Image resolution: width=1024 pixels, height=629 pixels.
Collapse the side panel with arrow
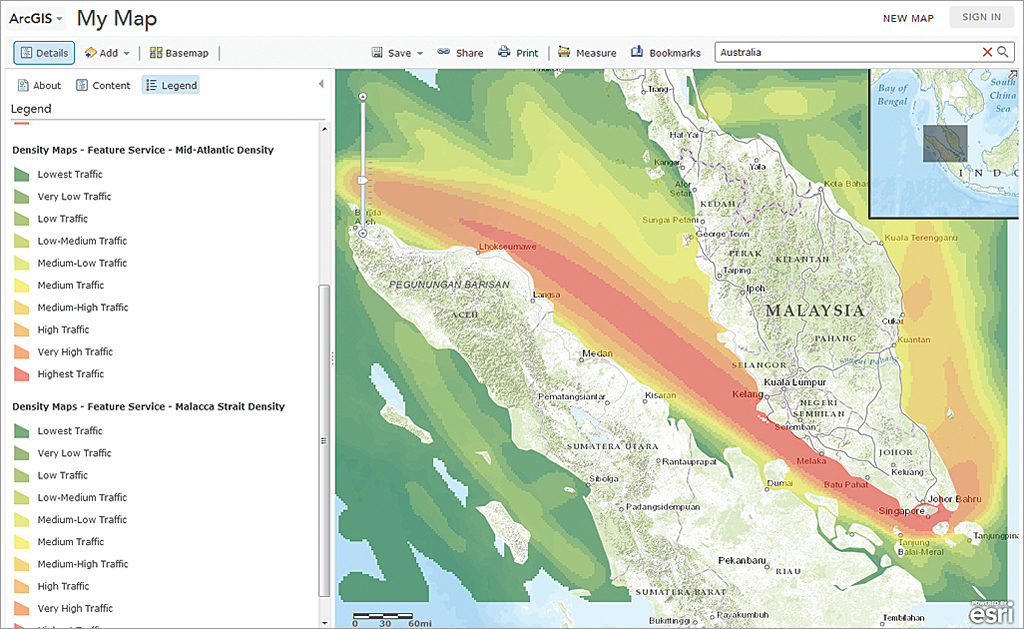tap(321, 84)
